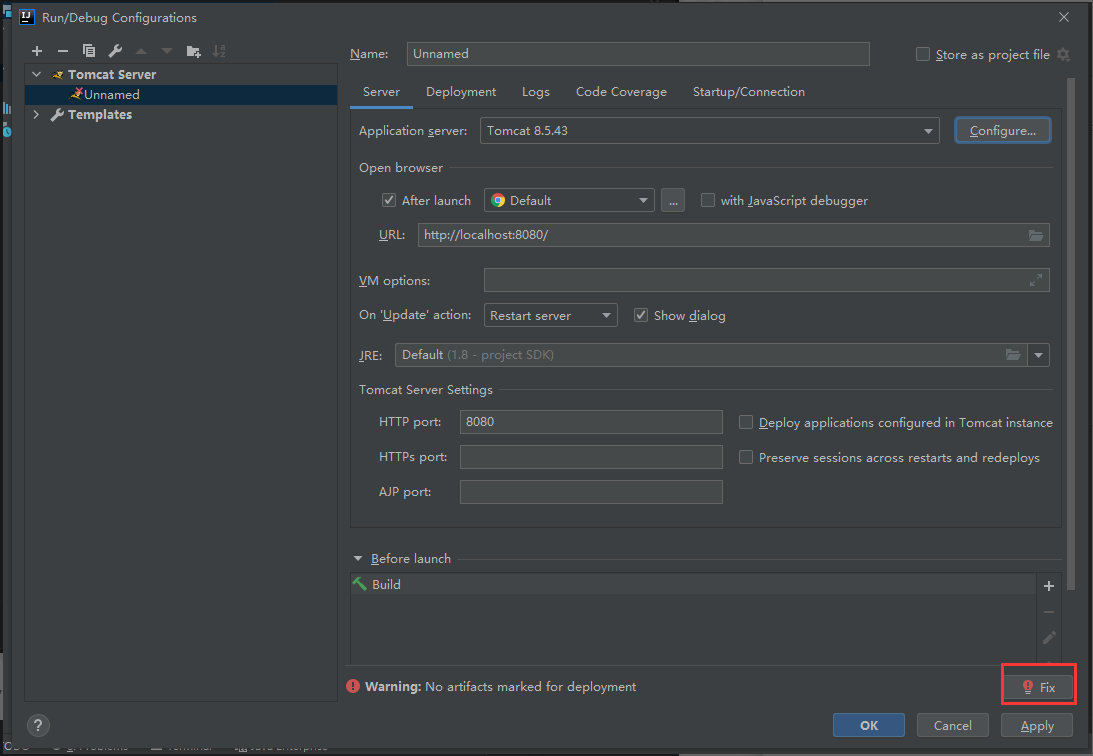Sort configurations alphabetically
Image resolution: width=1093 pixels, height=756 pixels.
(219, 51)
